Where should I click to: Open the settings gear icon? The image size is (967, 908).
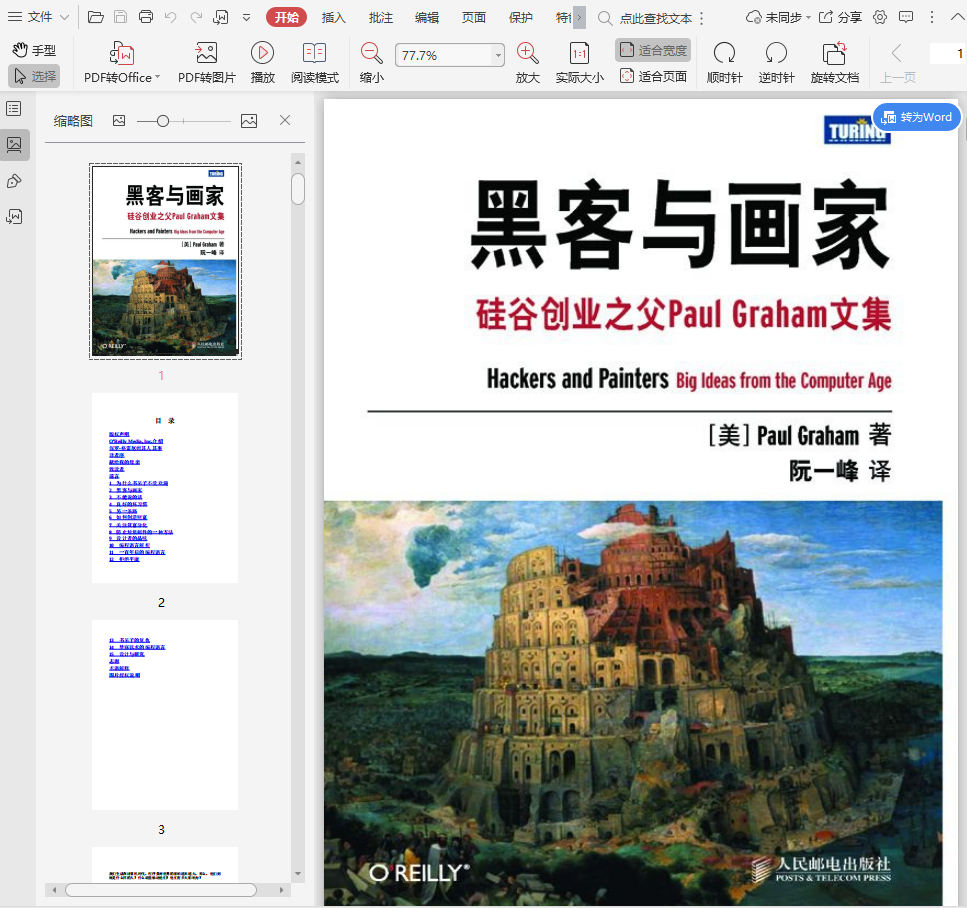(x=880, y=17)
